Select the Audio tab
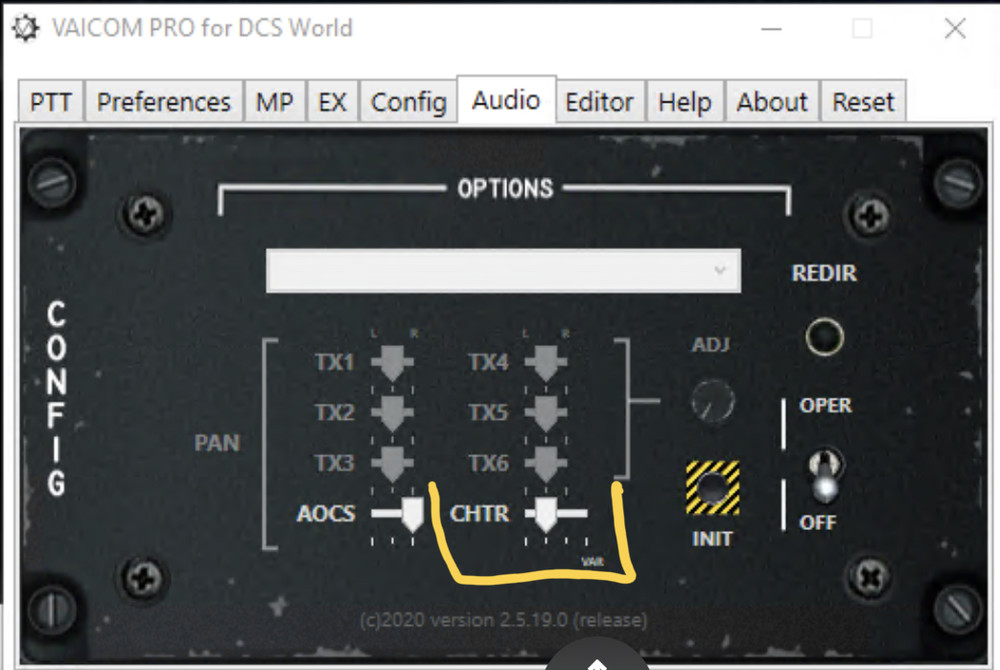Viewport: 1000px width, 670px height. click(506, 99)
